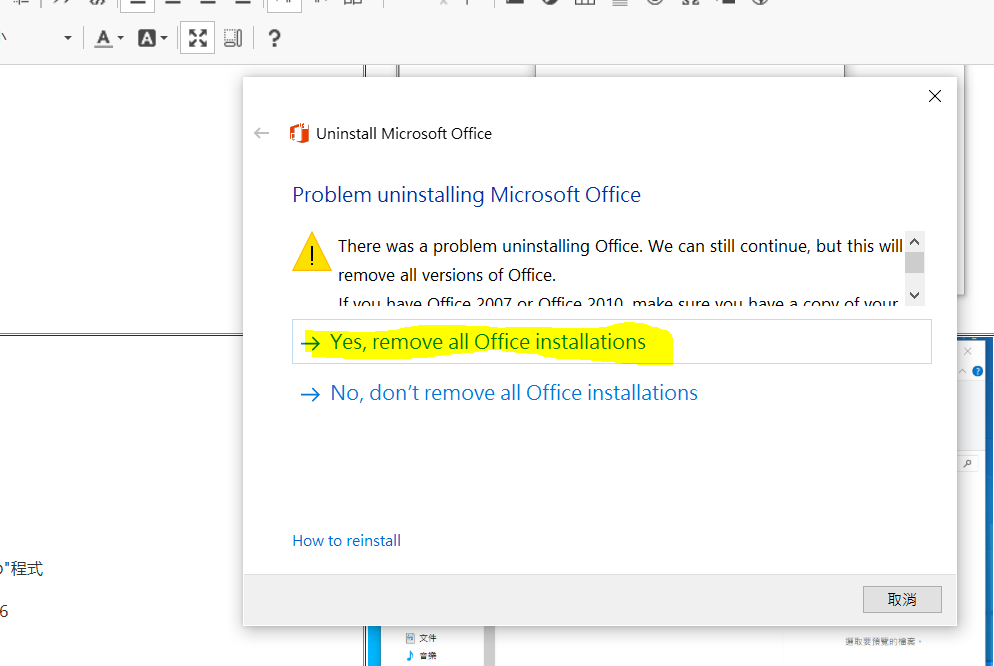
Task: Expand the background color dropdown arrow
Action: [164, 39]
